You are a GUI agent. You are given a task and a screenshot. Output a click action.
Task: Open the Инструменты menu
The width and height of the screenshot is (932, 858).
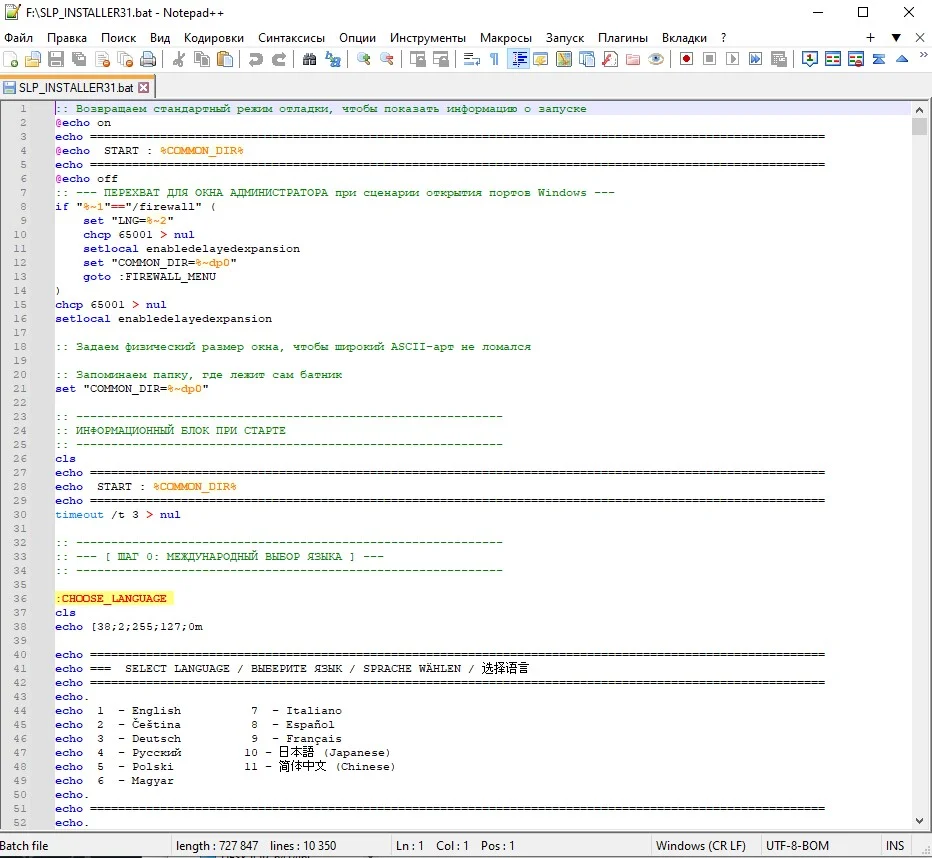[x=427, y=37]
